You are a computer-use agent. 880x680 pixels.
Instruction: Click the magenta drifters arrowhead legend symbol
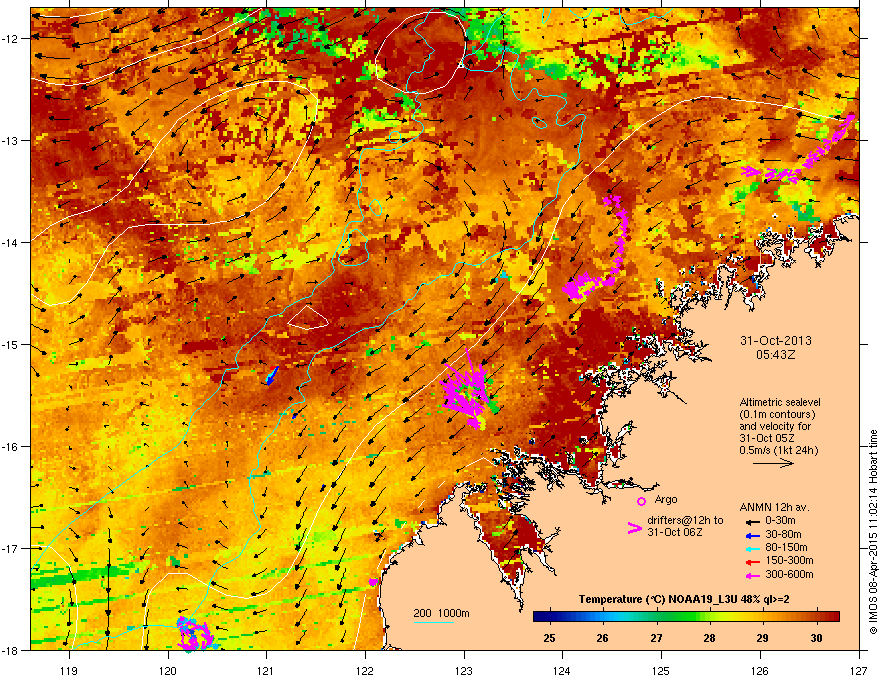pyautogui.click(x=634, y=528)
